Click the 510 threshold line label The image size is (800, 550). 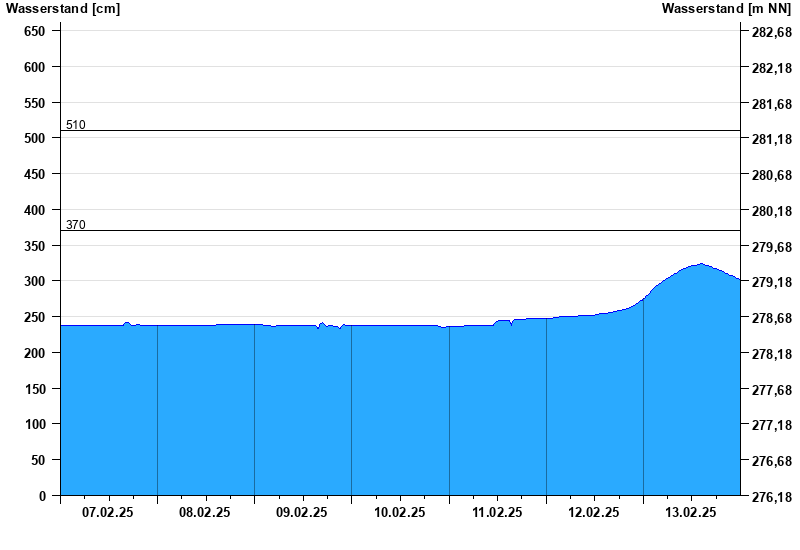pos(76,124)
